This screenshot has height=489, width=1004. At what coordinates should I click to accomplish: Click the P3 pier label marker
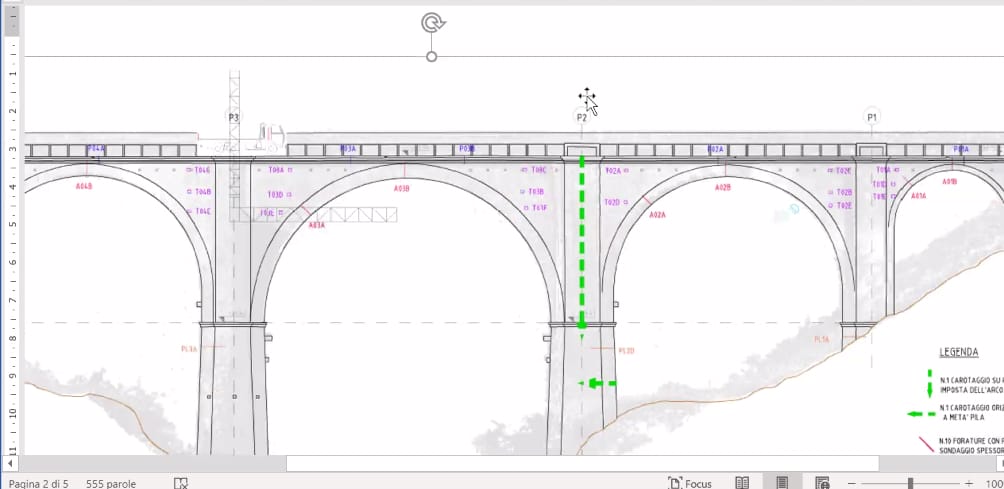[x=233, y=117]
